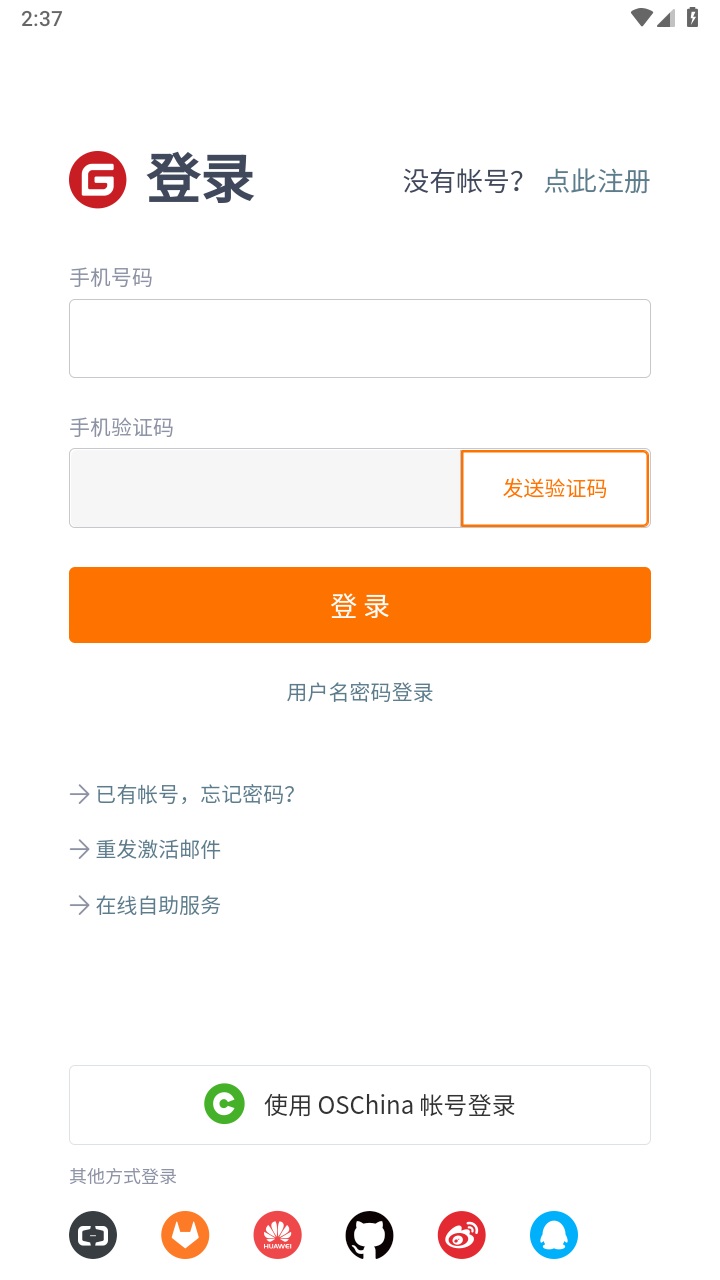This screenshot has width=720, height=1280.
Task: Open 已有帐号，忘记密码？ link
Action: (x=195, y=794)
